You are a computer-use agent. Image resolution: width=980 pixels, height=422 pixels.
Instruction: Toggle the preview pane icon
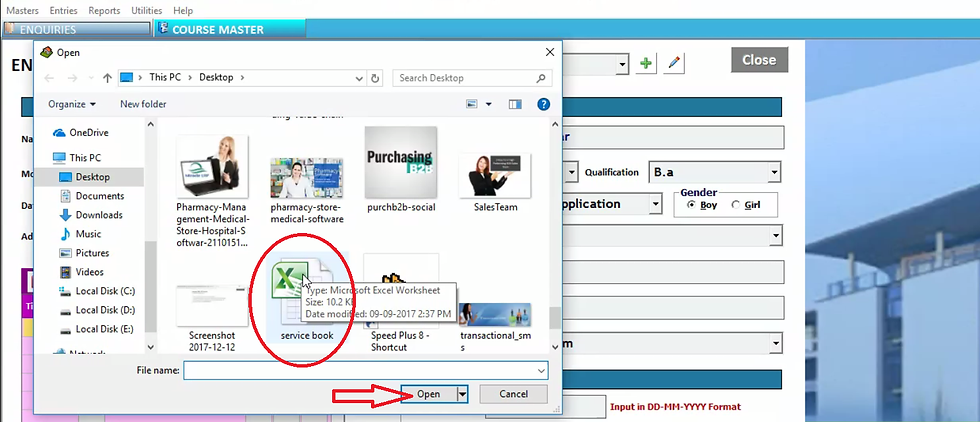click(515, 104)
